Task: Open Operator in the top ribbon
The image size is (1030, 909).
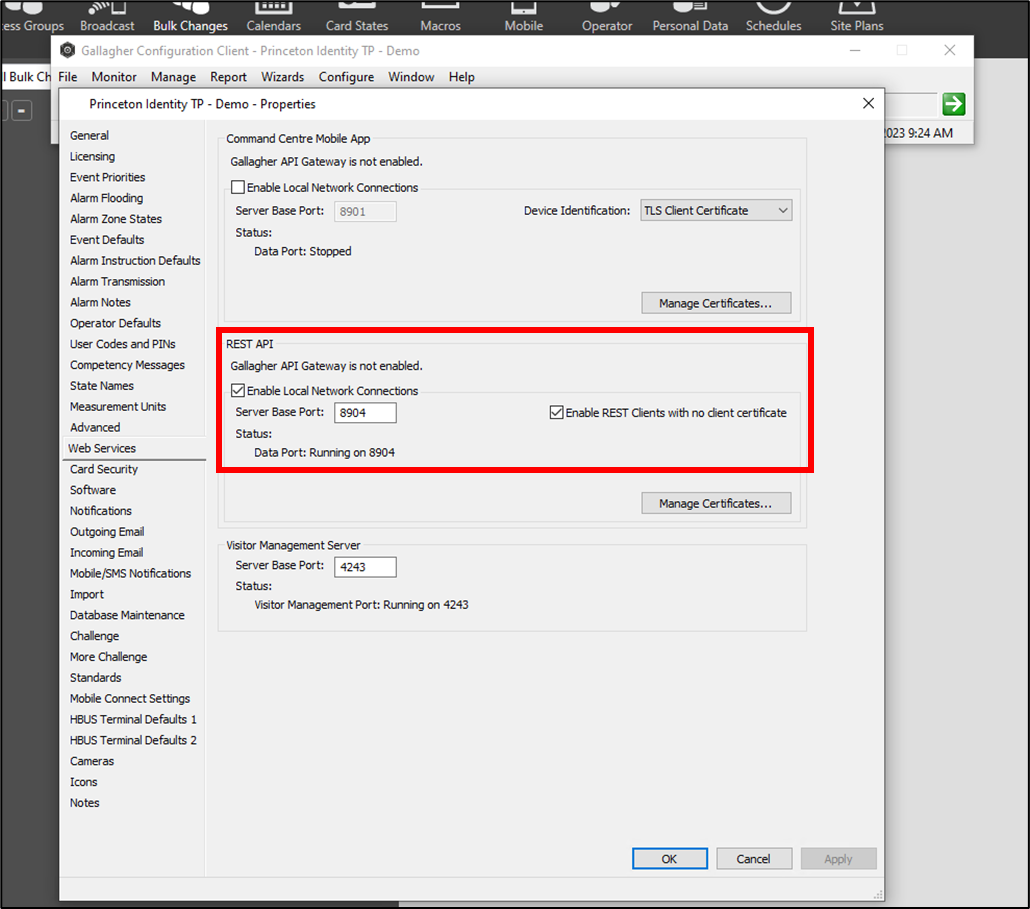Action: point(607,18)
